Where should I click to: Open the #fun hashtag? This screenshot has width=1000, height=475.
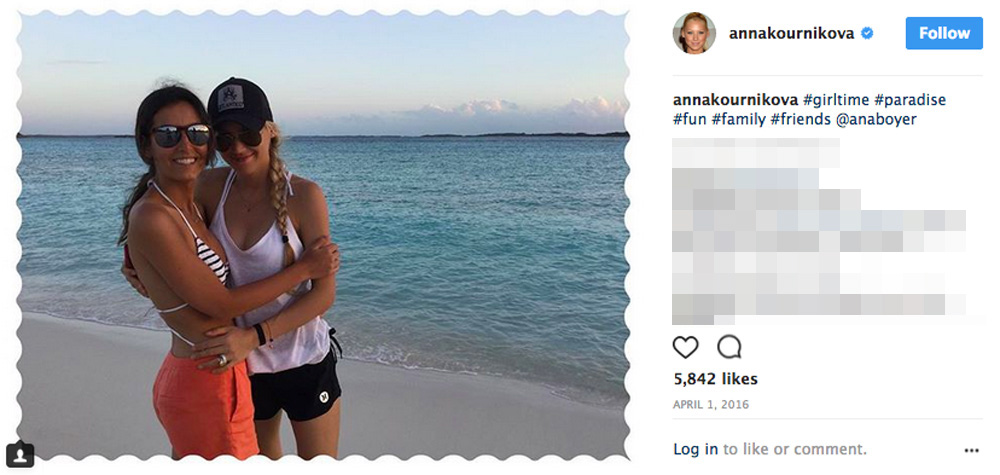(690, 119)
